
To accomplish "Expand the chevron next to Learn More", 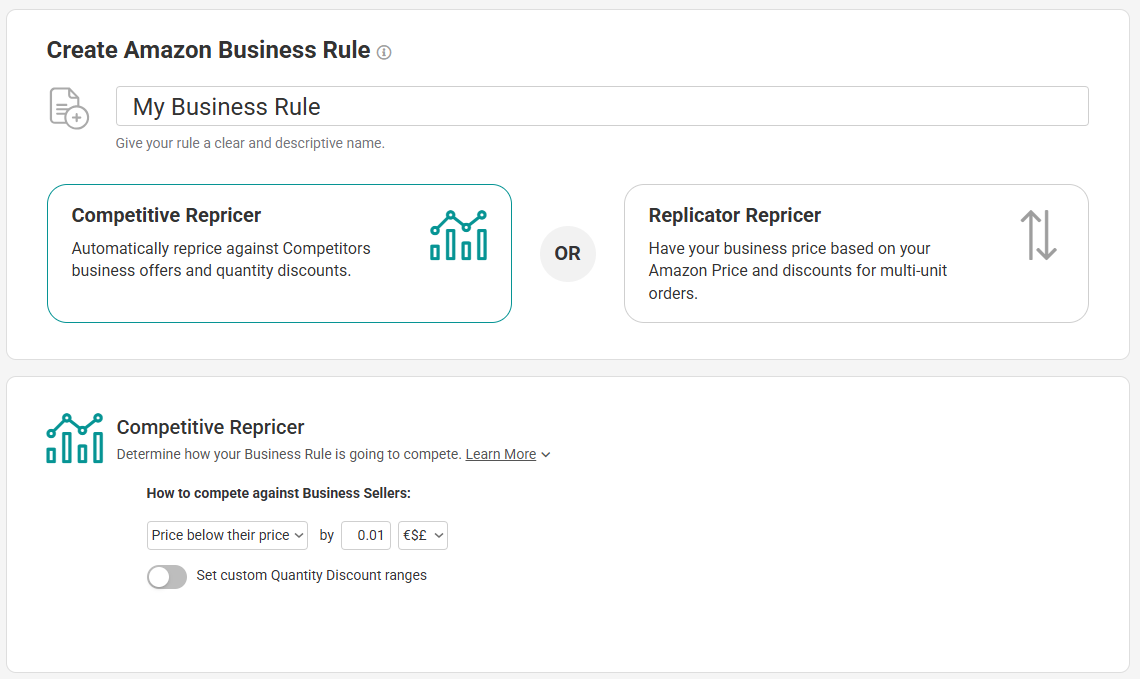I will (546, 455).
